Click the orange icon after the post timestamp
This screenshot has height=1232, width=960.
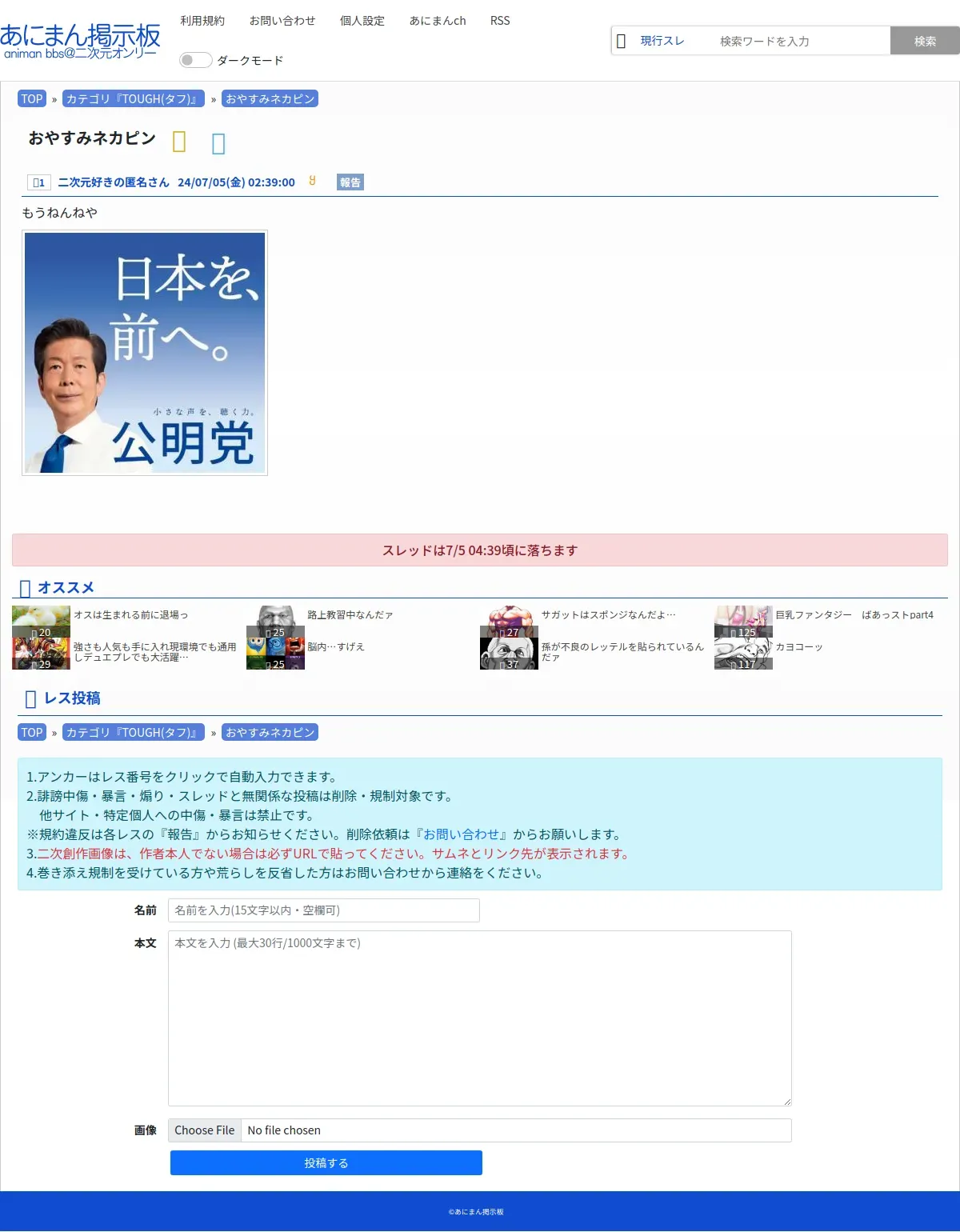[312, 181]
